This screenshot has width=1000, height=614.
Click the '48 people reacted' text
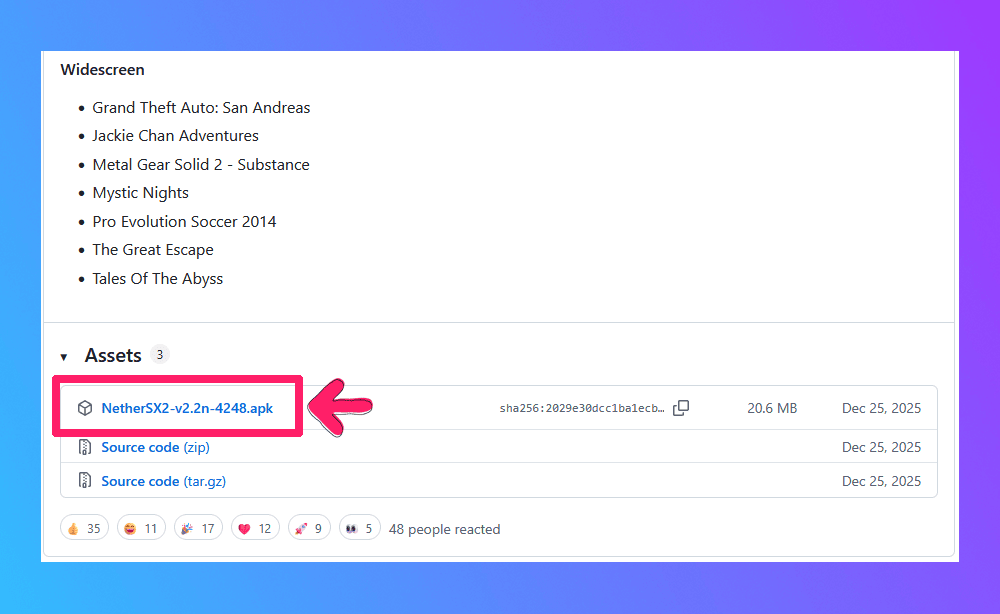[x=444, y=529]
